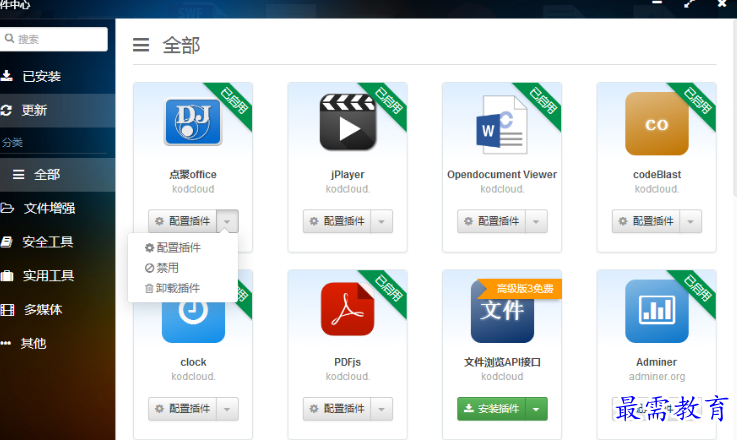Viewport: 737px width, 440px height.
Task: Expand the 点聚office plugin options arrow
Action: click(x=227, y=221)
